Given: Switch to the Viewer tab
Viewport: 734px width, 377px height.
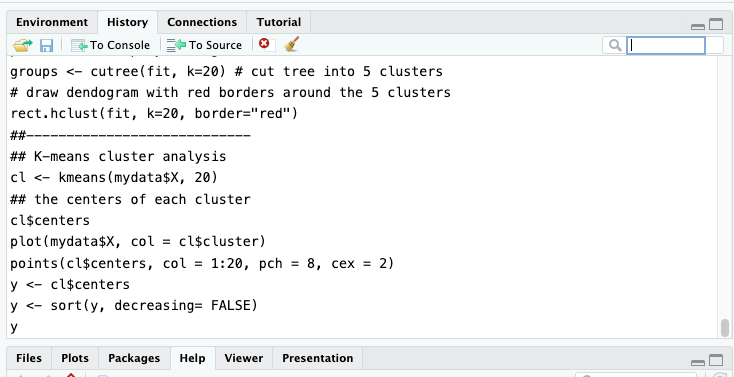Looking at the screenshot, I should [x=243, y=358].
